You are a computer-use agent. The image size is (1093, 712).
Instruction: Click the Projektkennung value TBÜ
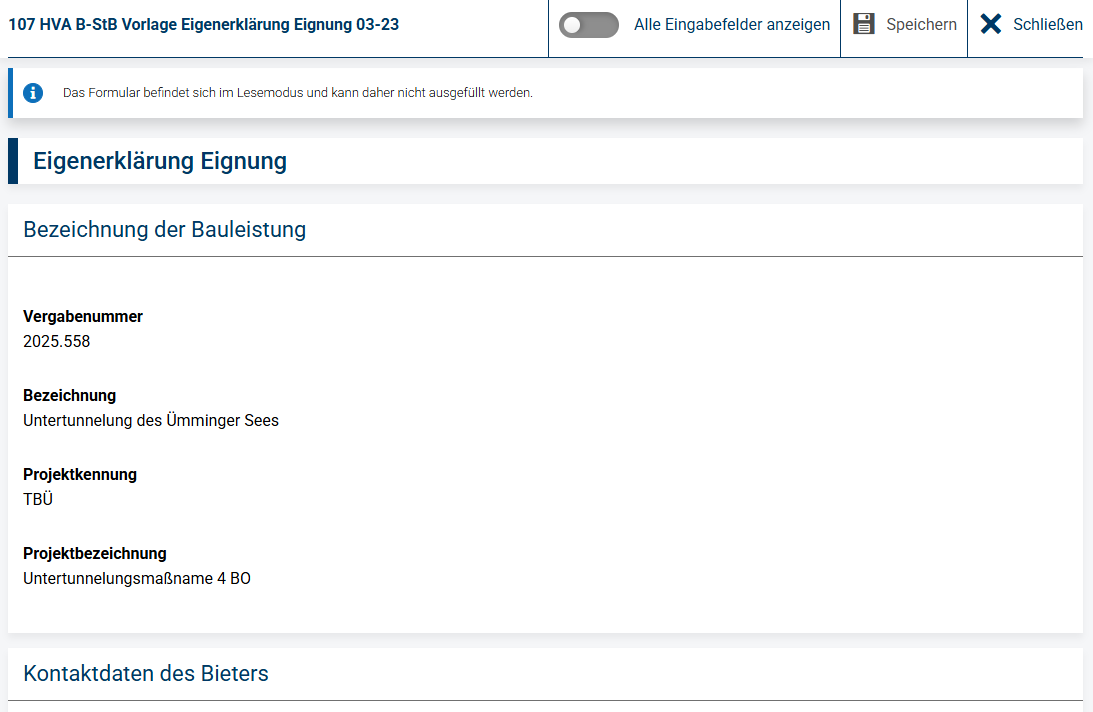(38, 499)
